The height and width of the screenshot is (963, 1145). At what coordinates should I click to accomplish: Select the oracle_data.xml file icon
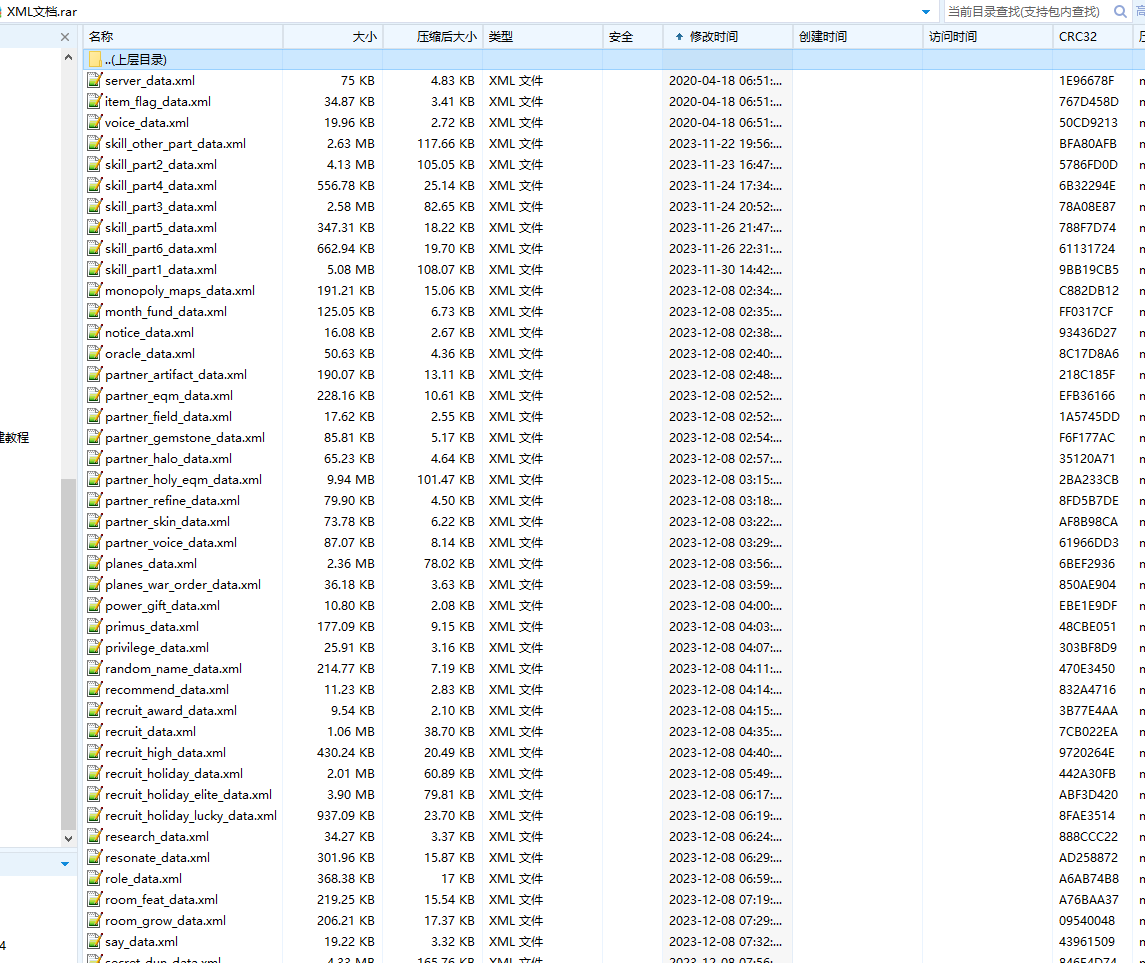(95, 353)
